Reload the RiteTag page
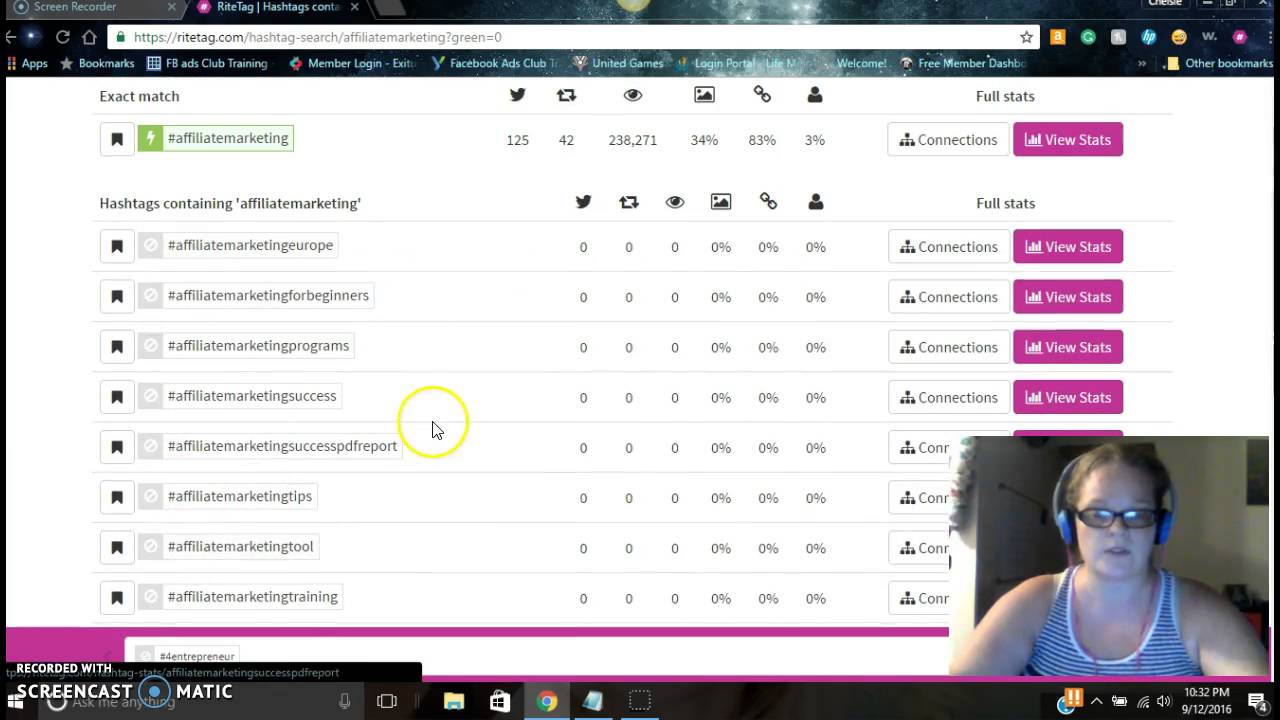The image size is (1280, 720). point(62,37)
